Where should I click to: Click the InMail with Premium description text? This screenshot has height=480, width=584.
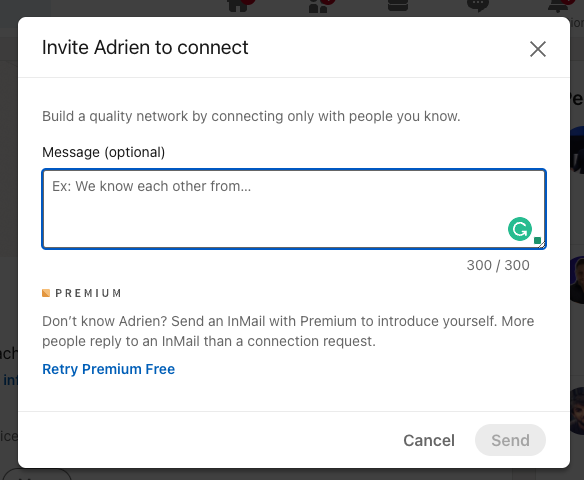tap(288, 331)
